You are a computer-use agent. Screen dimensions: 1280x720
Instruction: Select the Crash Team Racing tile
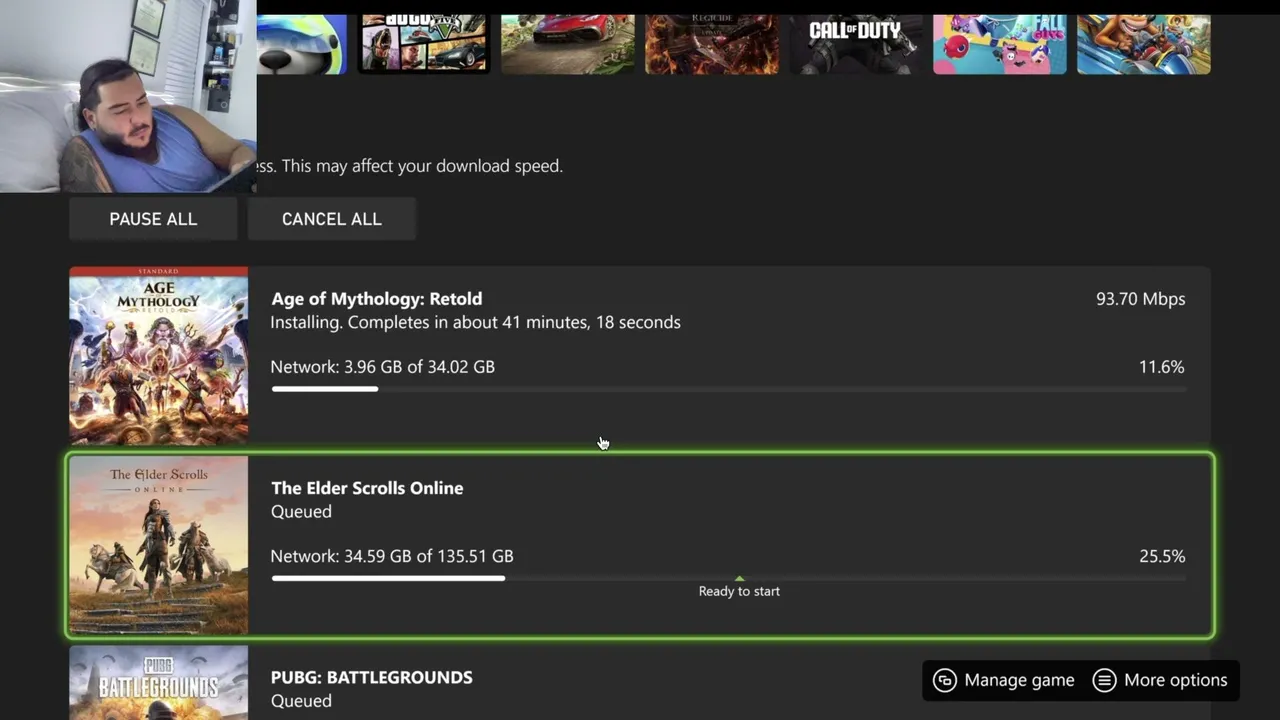(1143, 44)
